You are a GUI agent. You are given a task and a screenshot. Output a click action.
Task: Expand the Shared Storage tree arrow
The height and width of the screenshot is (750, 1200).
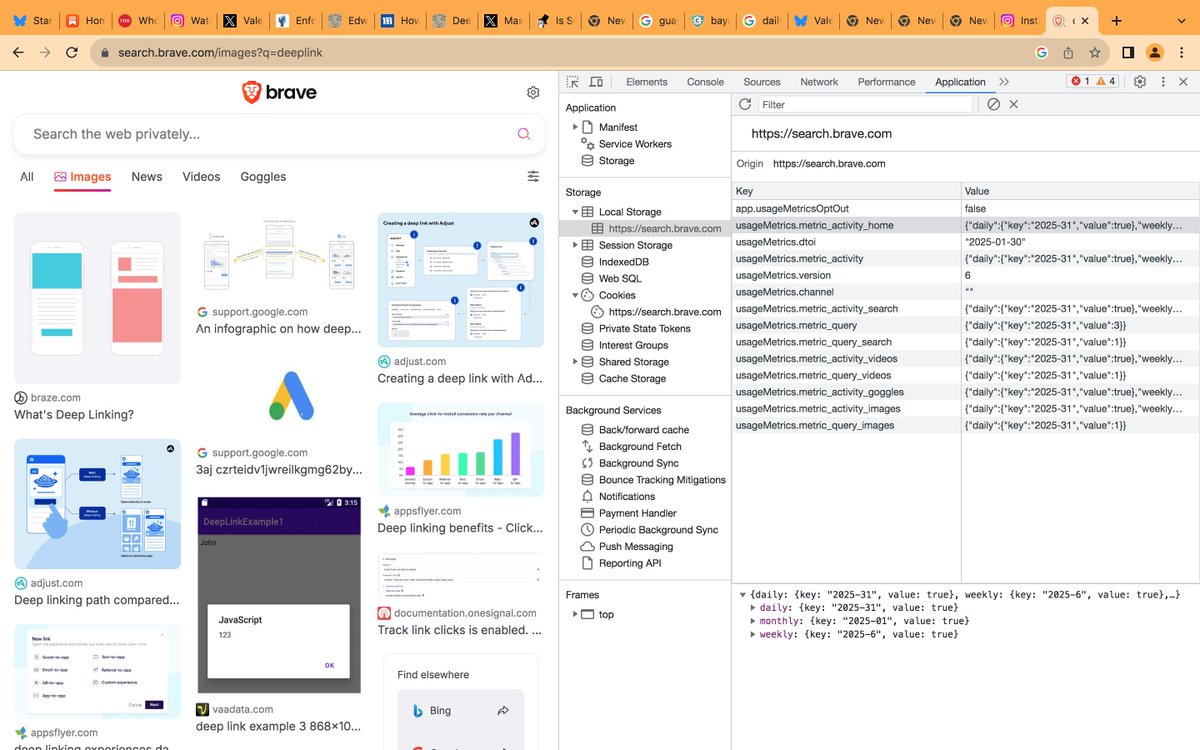coord(575,362)
